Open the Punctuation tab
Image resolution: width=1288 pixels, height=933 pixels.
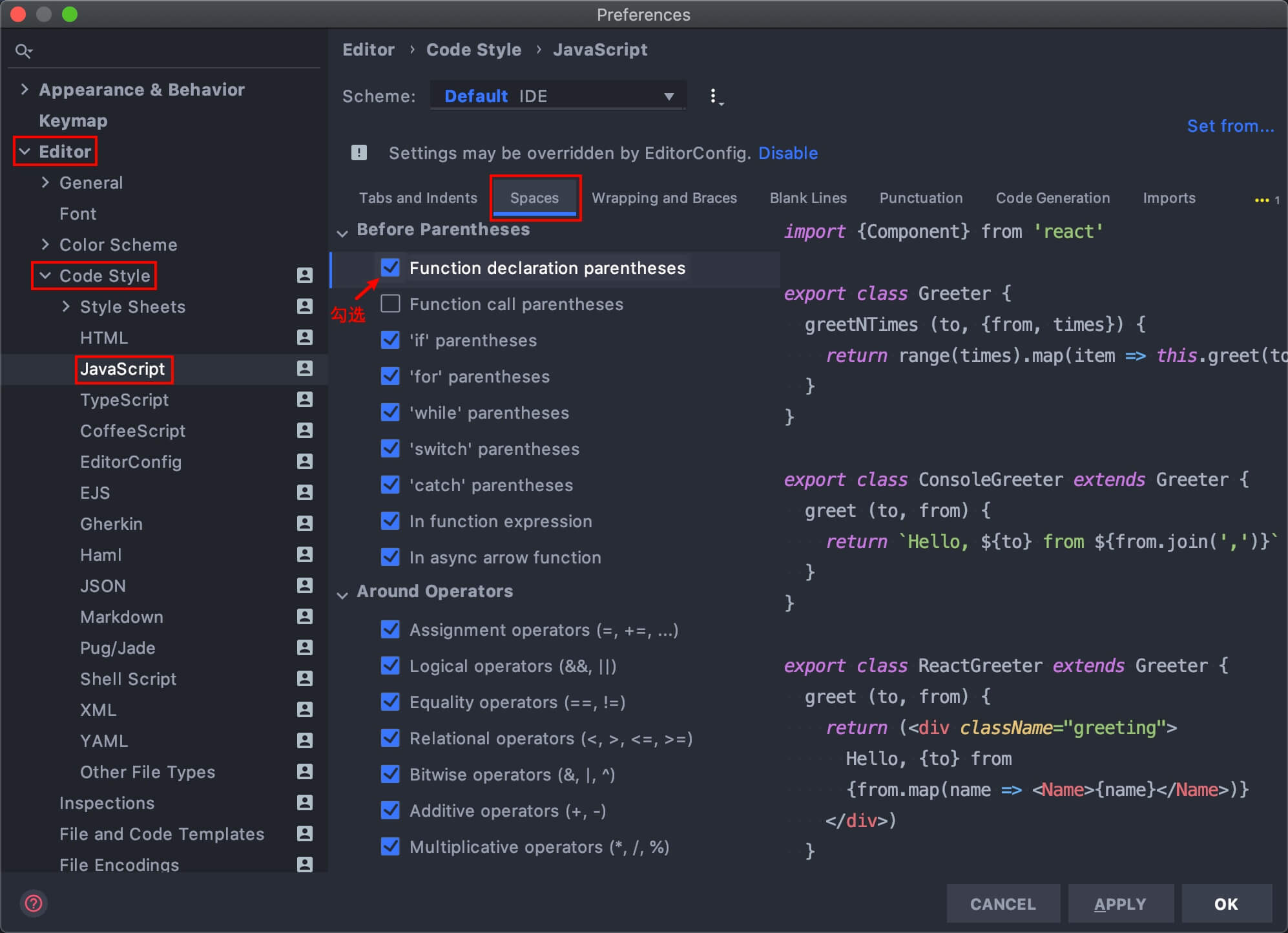(920, 198)
